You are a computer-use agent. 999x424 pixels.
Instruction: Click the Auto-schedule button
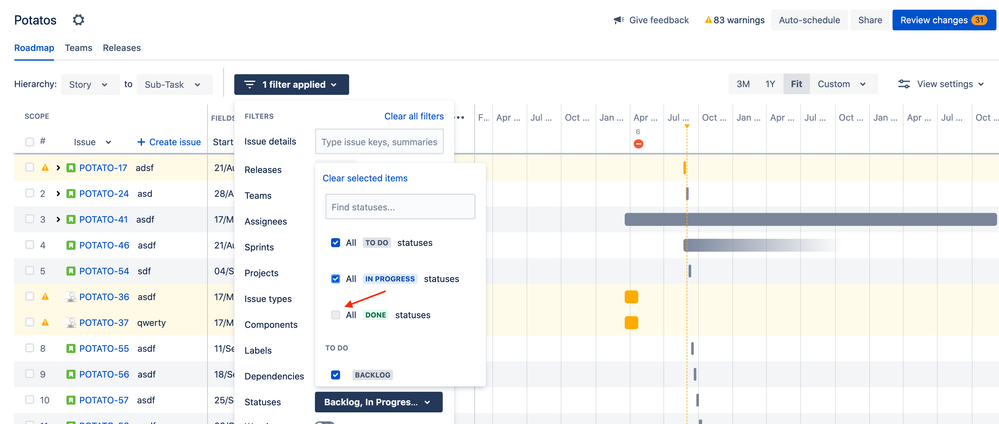click(x=809, y=20)
